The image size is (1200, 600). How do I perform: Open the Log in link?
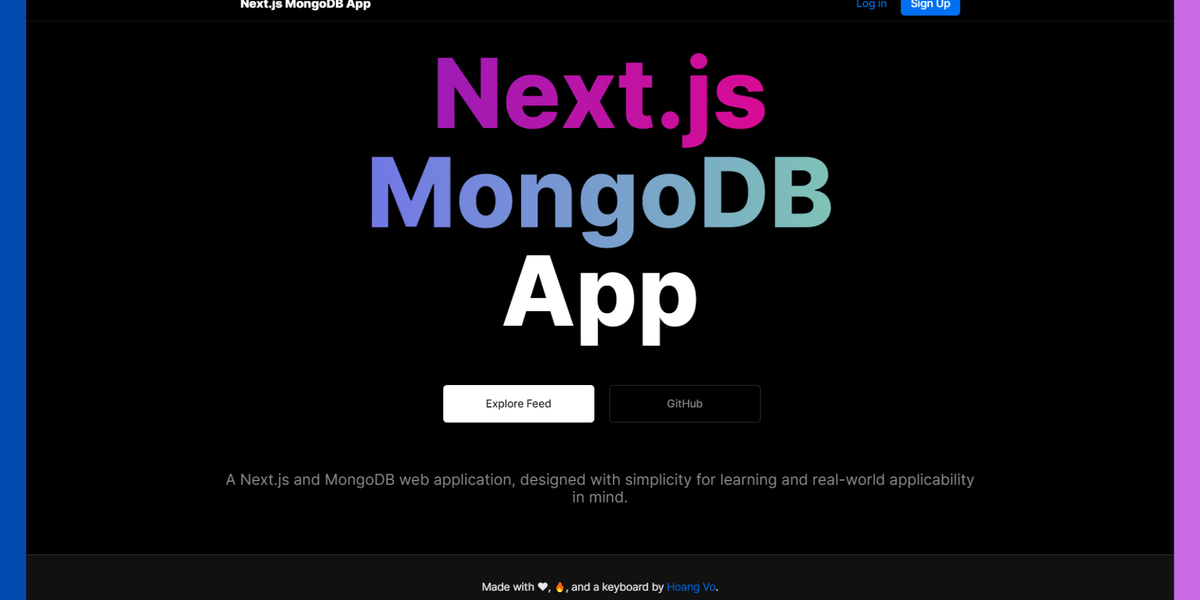(x=871, y=5)
